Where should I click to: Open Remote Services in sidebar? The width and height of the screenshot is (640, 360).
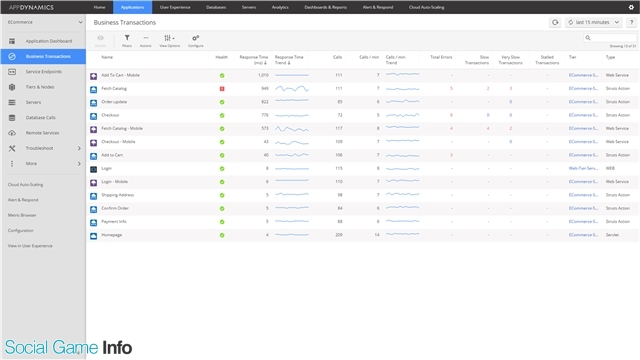[42, 133]
